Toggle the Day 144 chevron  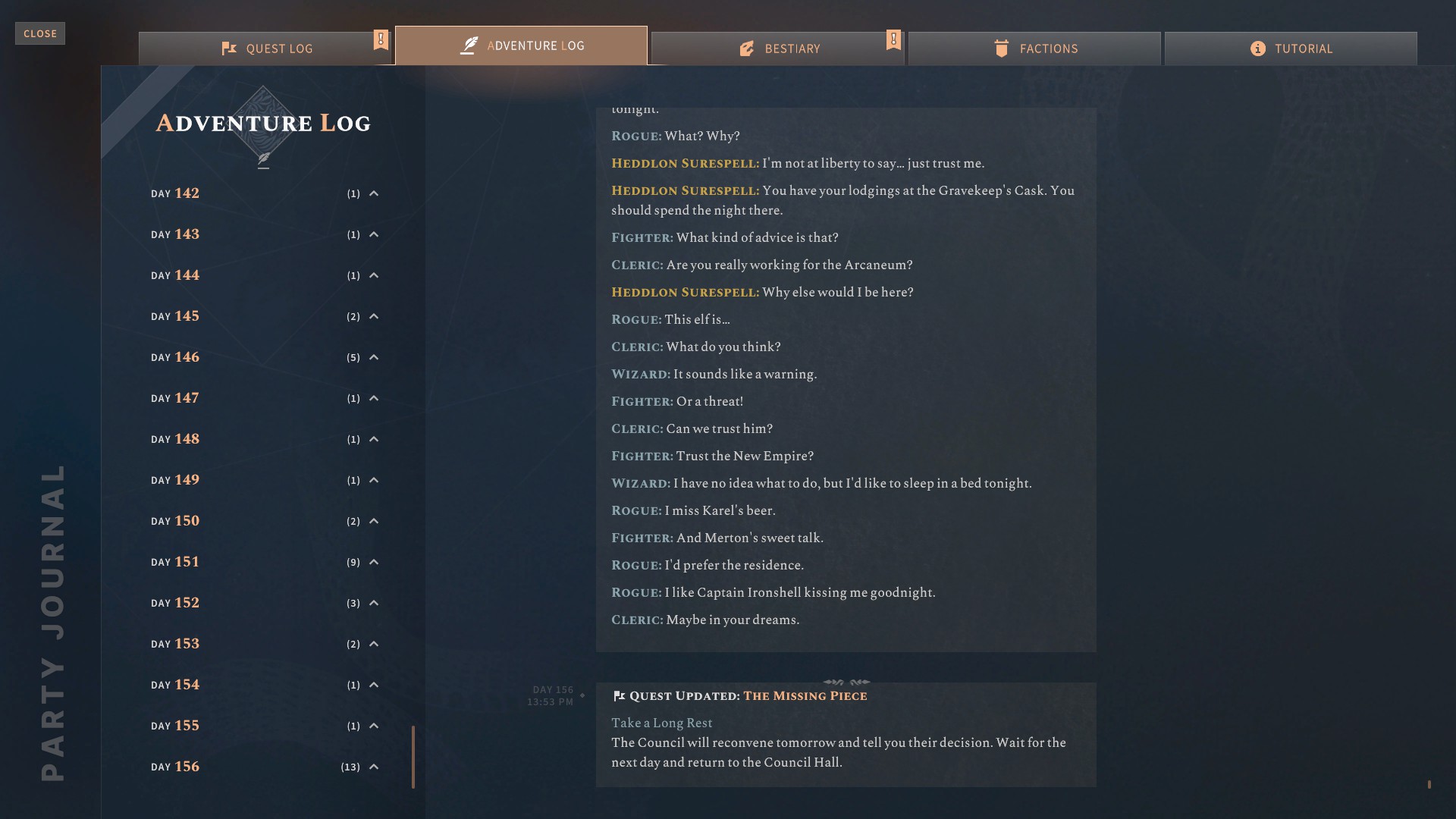point(374,275)
